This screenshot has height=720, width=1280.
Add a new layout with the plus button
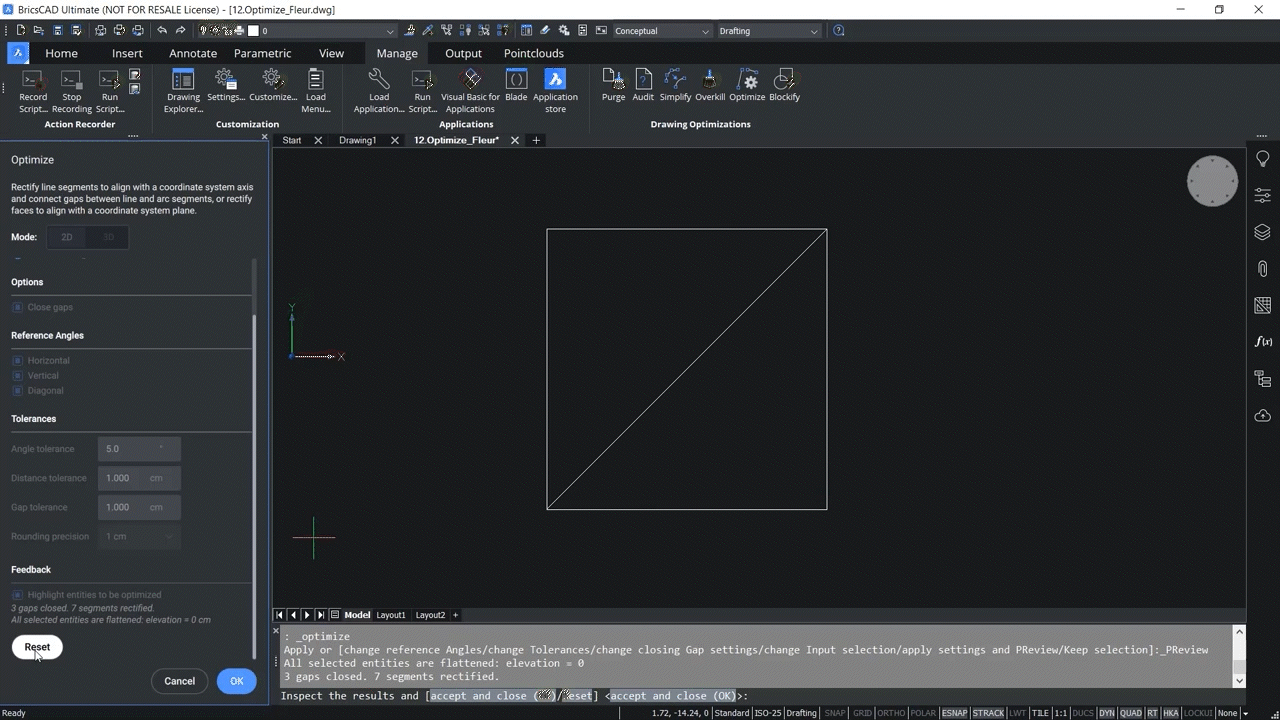pos(455,615)
